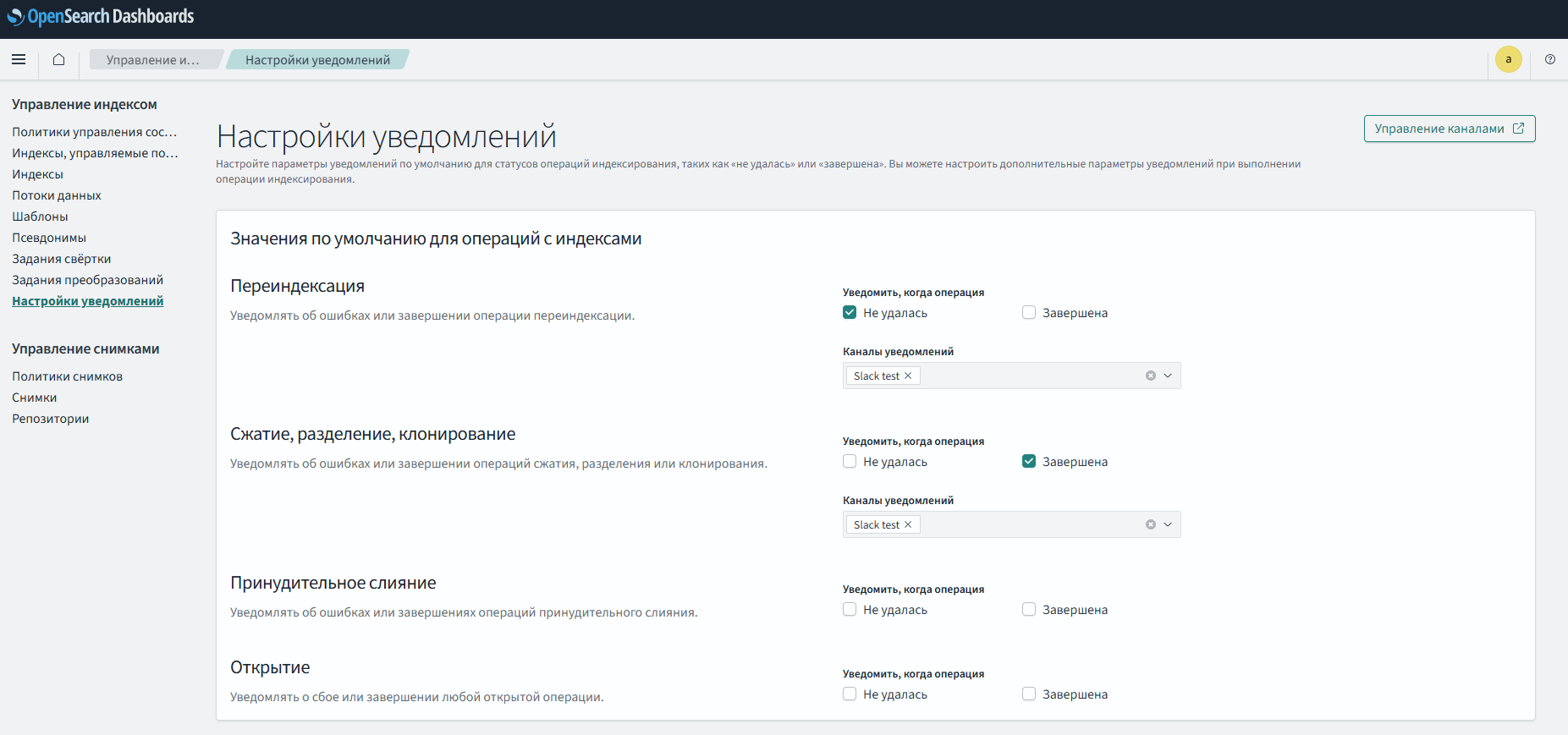Viewport: 1568px width, 735px height.
Task: Open Политики снимков in sidebar
Action: click(x=67, y=376)
